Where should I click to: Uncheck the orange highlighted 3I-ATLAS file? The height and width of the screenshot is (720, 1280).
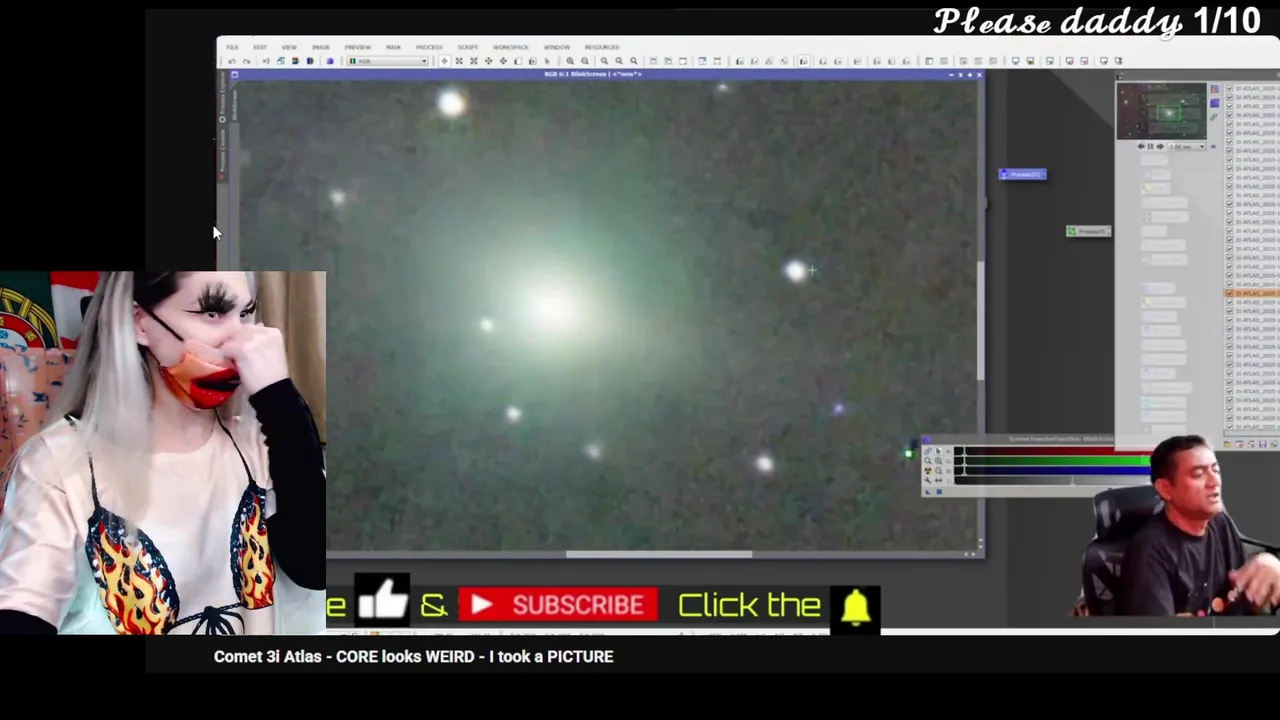pyautogui.click(x=1229, y=293)
